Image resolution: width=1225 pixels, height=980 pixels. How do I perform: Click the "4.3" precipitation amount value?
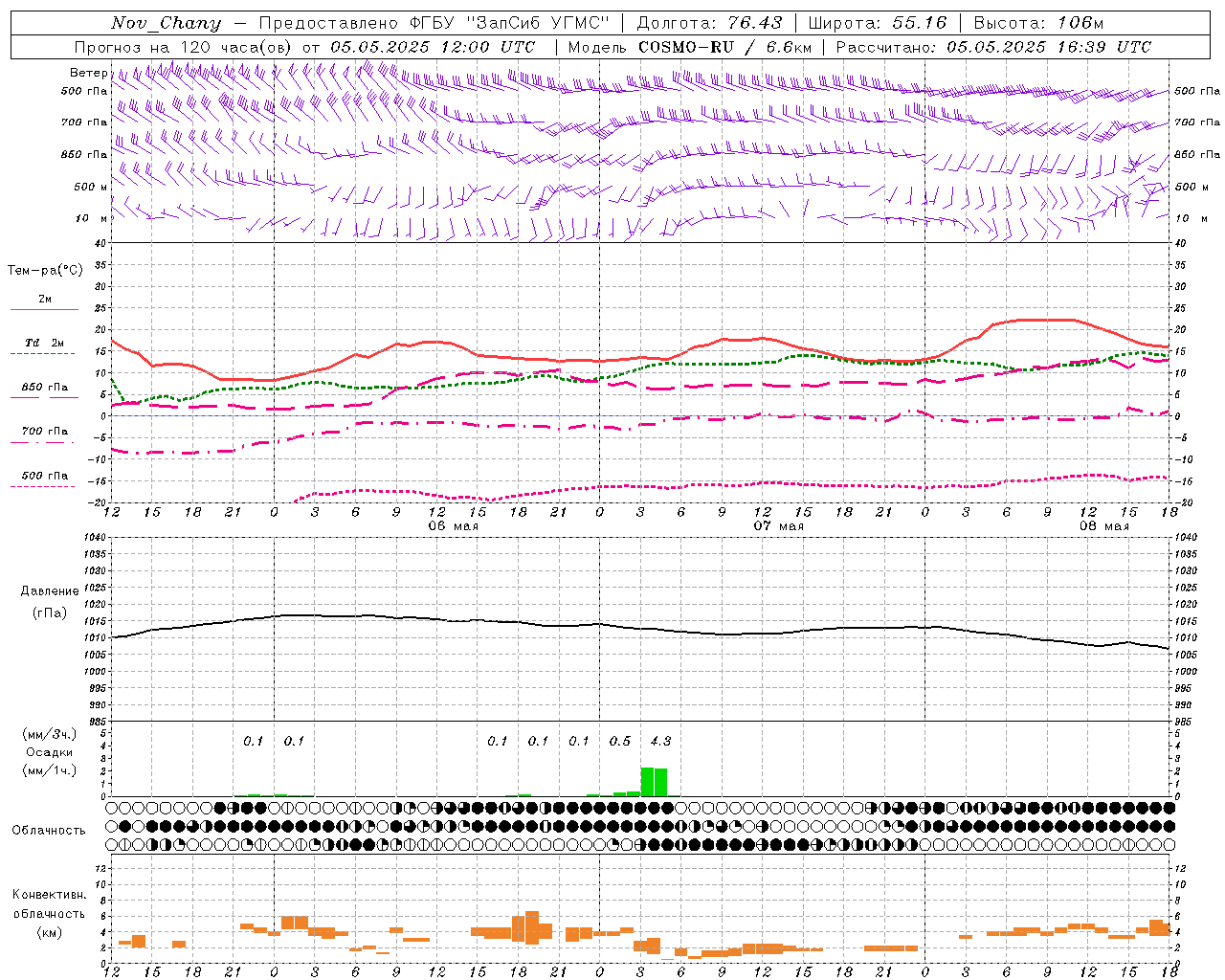[660, 741]
